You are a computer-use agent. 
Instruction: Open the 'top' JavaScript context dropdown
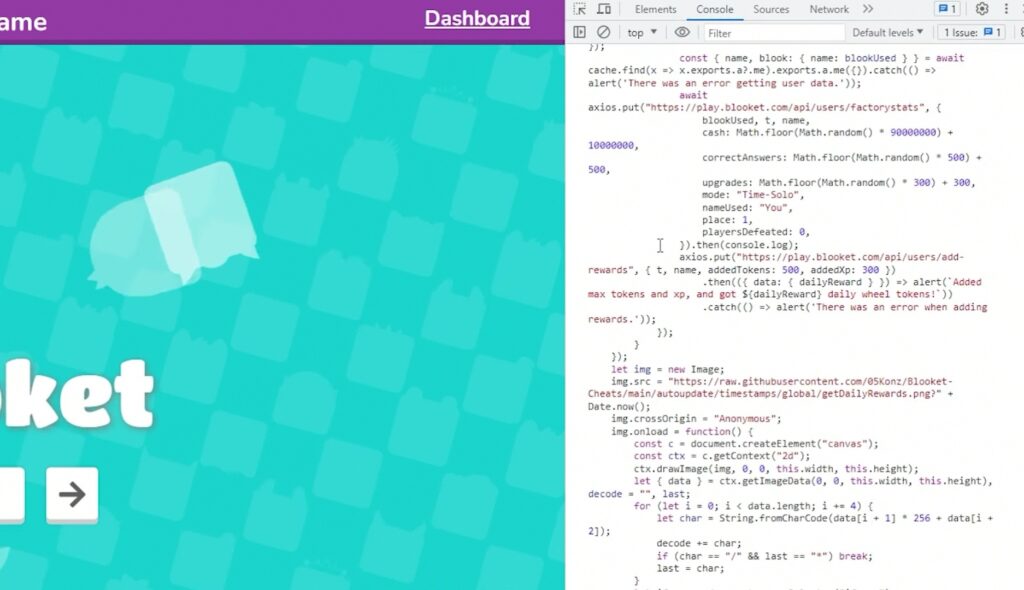642,33
